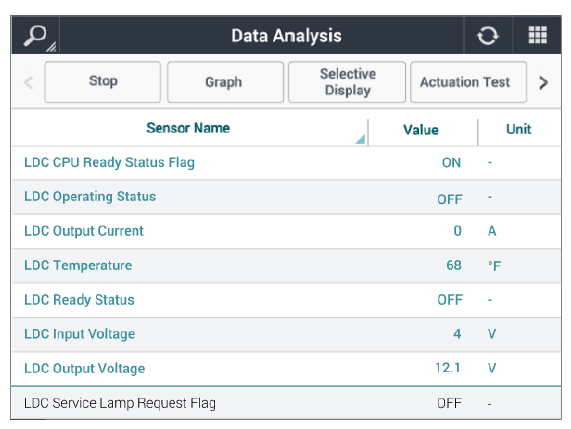
Task: Click the refresh arrows icon
Action: [x=488, y=35]
